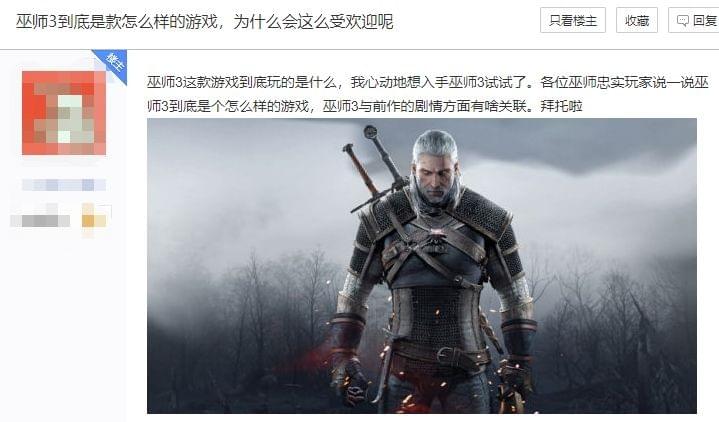Open the blurred username under the avatar
The height and width of the screenshot is (422, 719).
tap(64, 185)
